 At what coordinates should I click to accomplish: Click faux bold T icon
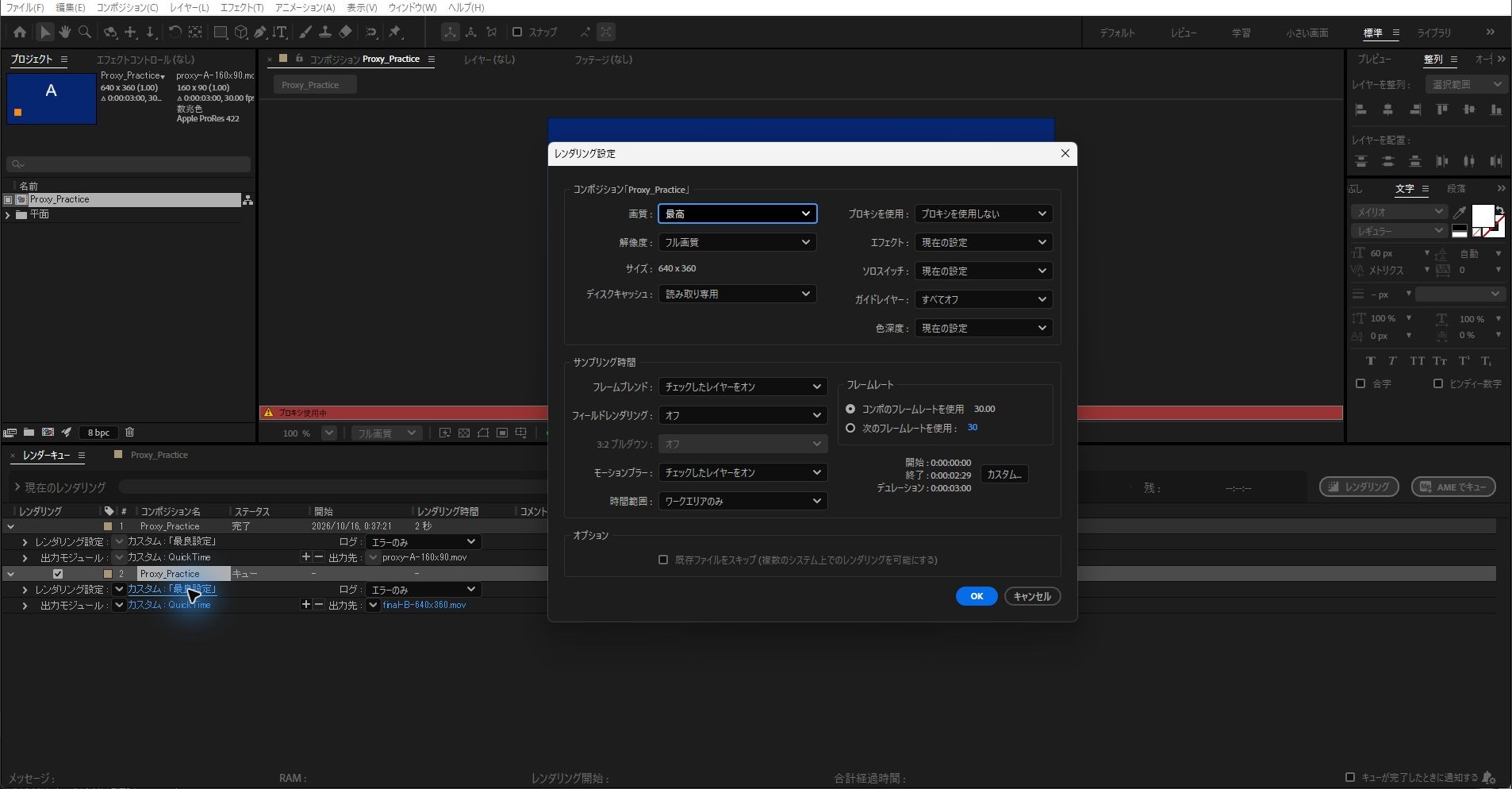1371,360
